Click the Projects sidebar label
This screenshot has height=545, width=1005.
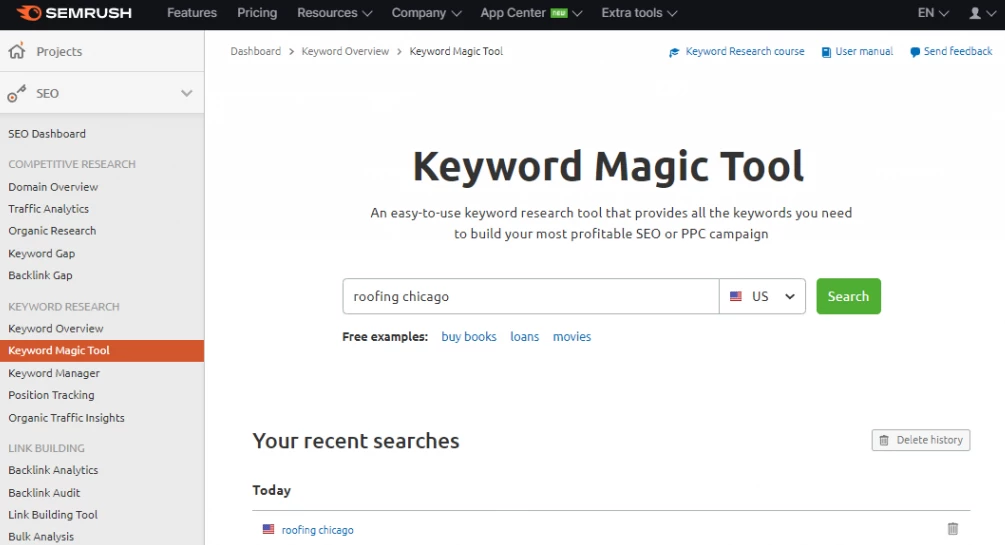(59, 51)
